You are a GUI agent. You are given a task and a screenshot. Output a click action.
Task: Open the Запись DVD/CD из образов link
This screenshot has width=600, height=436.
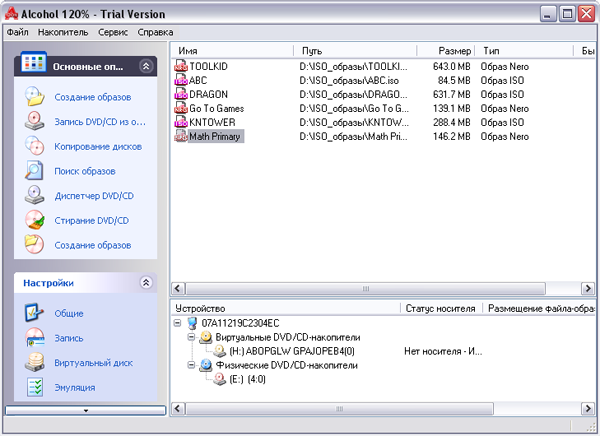(x=100, y=122)
